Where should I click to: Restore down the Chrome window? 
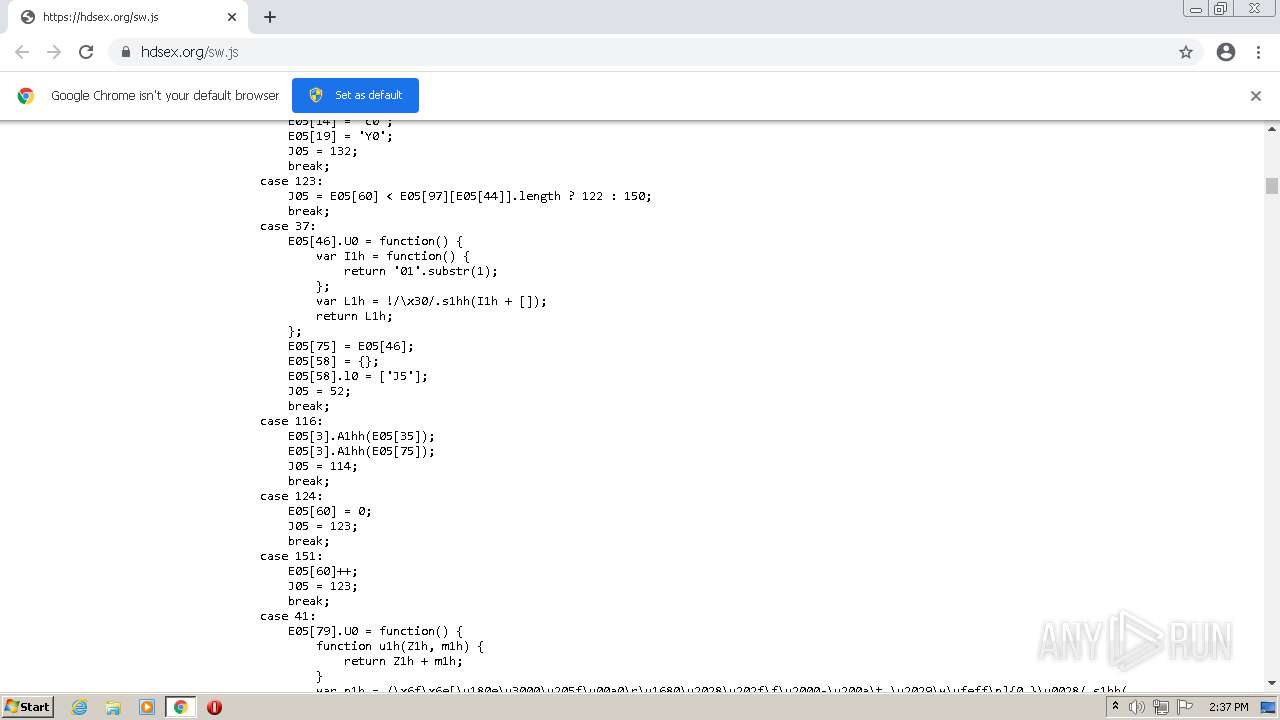(1221, 9)
